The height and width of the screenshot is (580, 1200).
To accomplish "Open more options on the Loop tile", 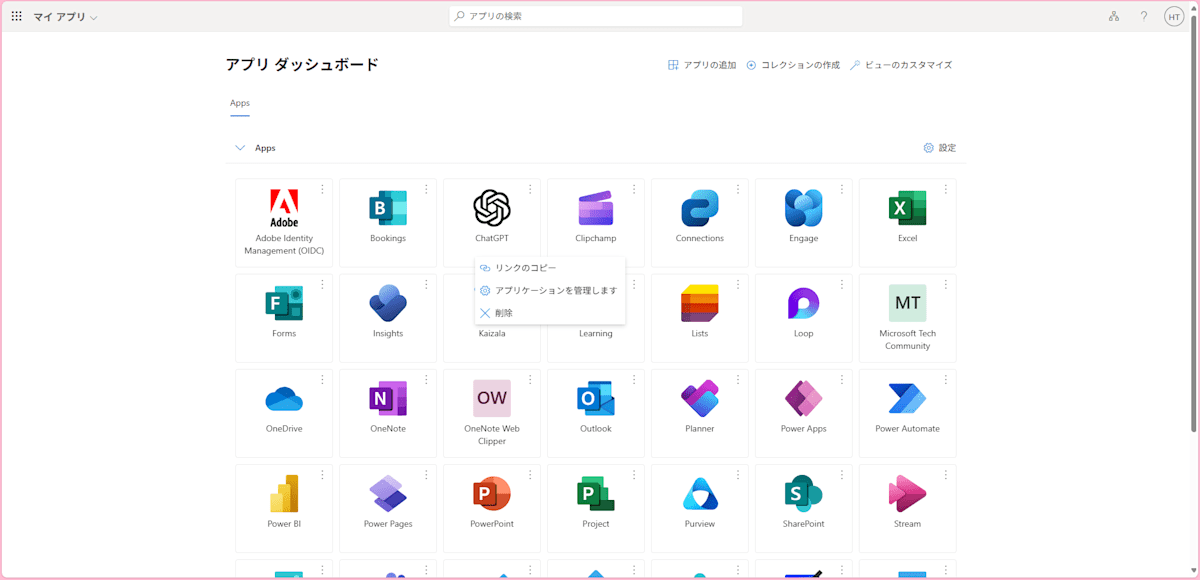I will [x=842, y=284].
